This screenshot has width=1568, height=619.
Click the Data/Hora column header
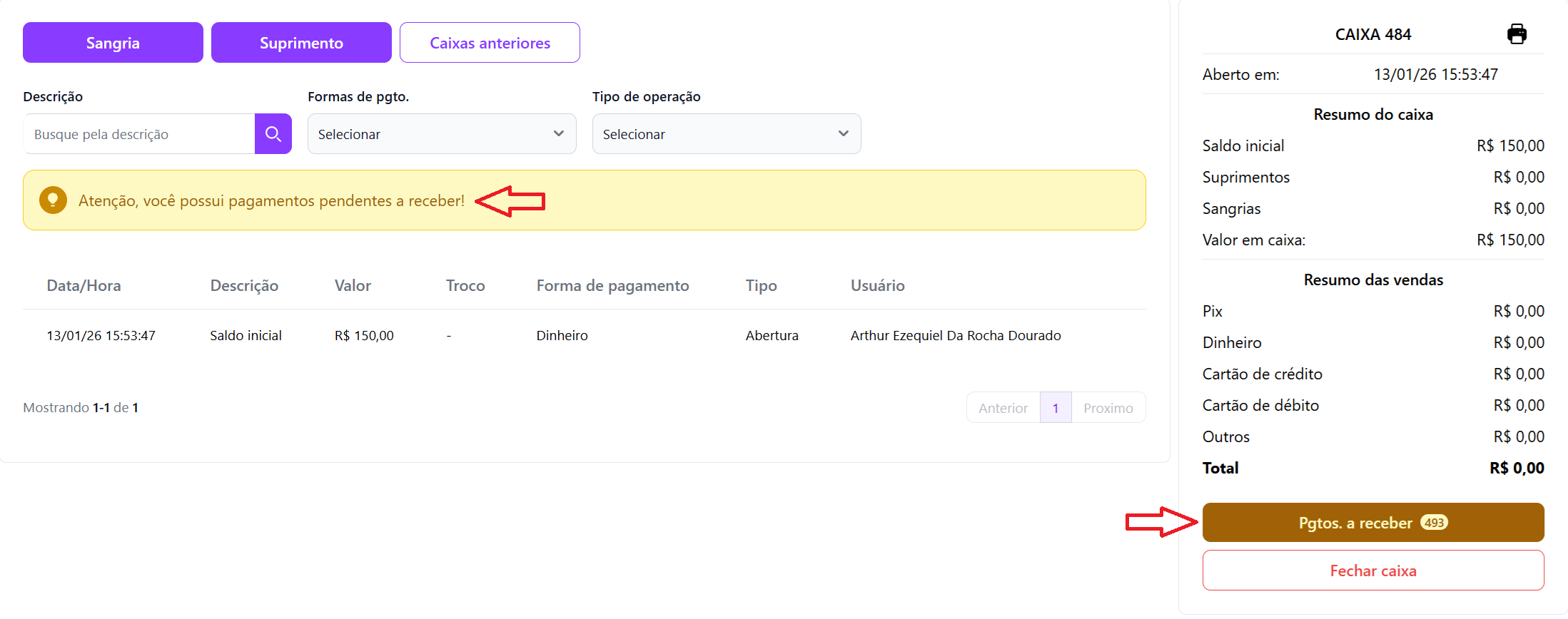click(x=84, y=286)
